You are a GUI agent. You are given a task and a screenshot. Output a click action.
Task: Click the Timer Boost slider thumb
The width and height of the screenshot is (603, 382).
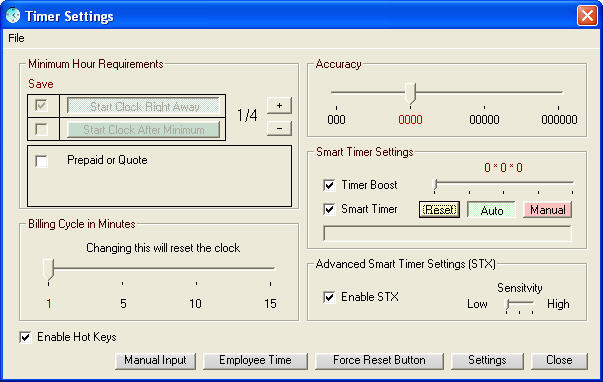(x=436, y=184)
